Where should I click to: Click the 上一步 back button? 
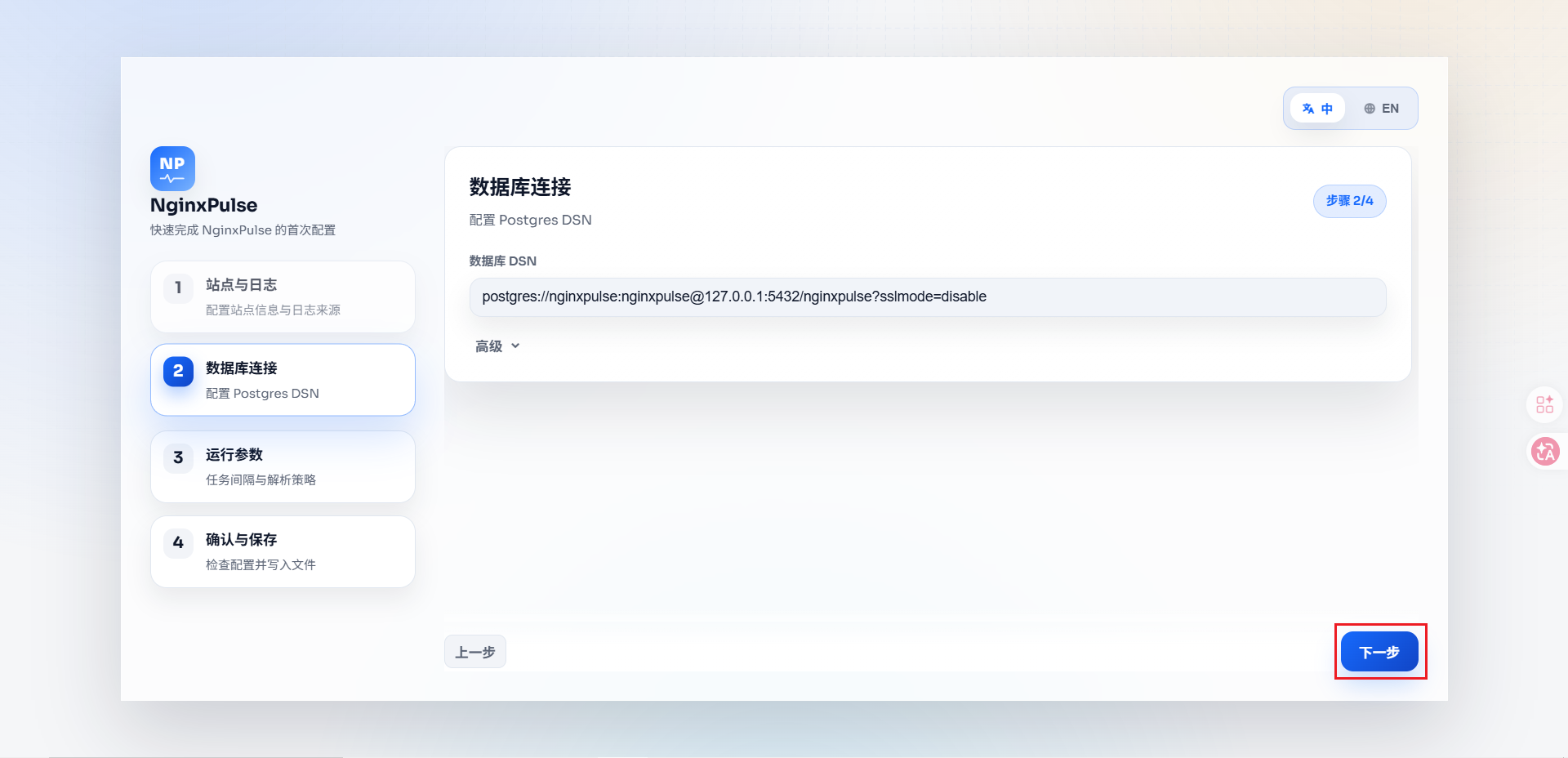(475, 652)
